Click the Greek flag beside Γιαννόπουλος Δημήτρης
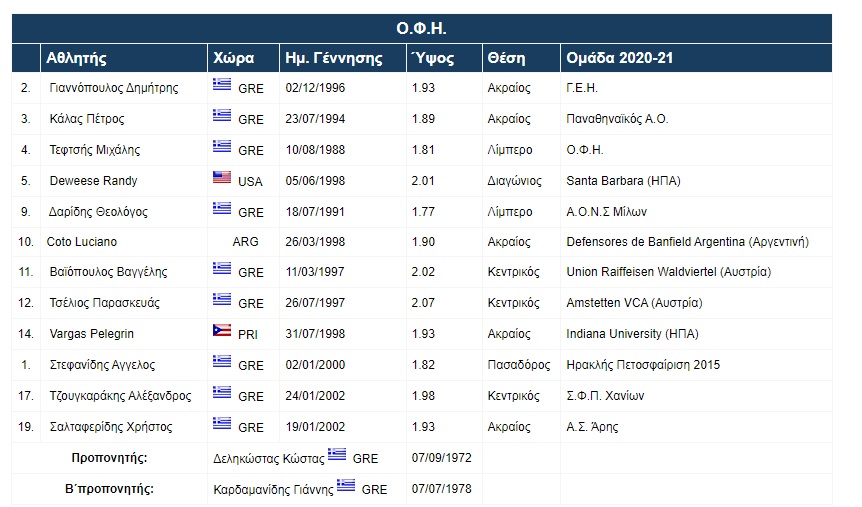The width and height of the screenshot is (862, 507). pos(222,85)
